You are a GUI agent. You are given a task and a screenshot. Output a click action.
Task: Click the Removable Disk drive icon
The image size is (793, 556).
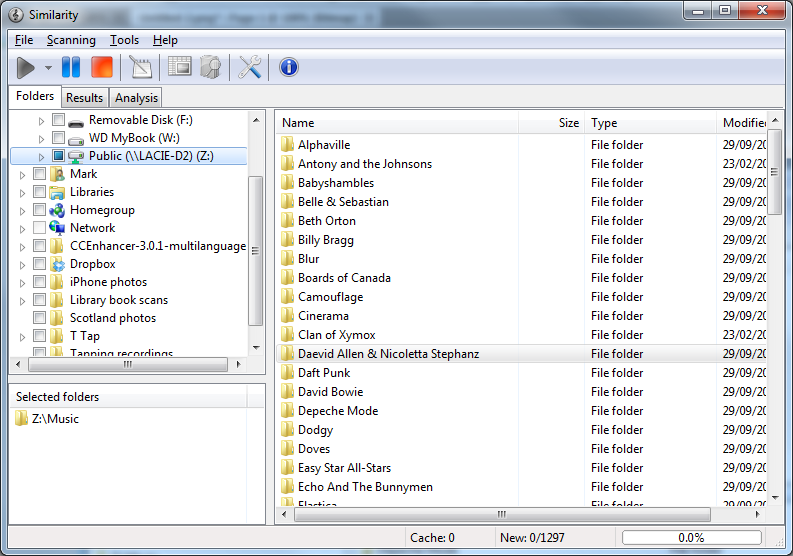click(76, 123)
